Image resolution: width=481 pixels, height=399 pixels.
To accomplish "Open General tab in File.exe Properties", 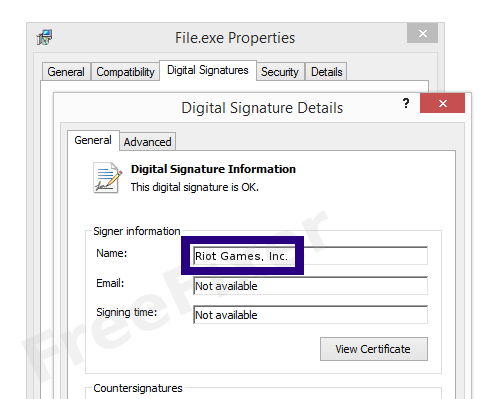I will pos(66,72).
